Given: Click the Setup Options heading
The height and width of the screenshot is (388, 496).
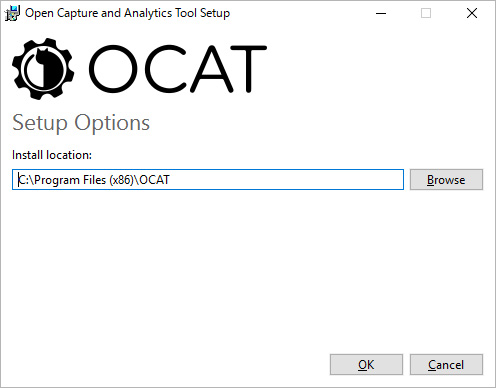Looking at the screenshot, I should point(81,123).
